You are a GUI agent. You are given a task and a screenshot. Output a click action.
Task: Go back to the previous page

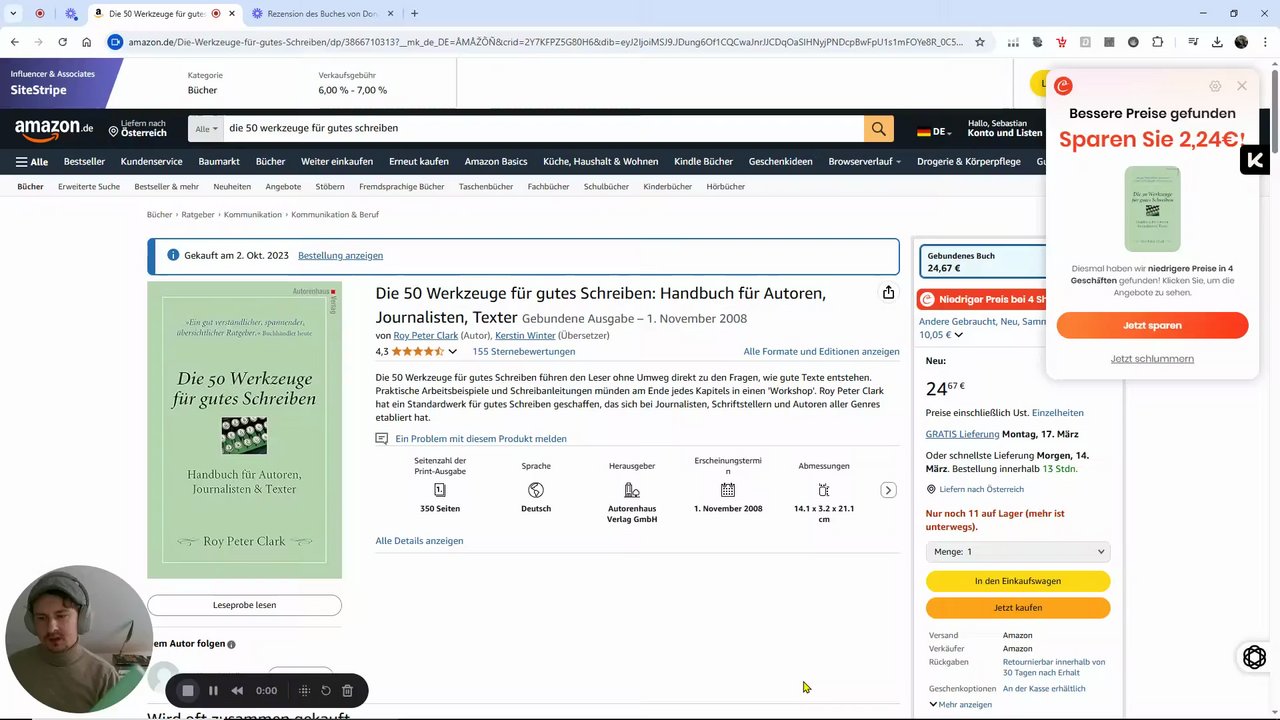point(14,42)
